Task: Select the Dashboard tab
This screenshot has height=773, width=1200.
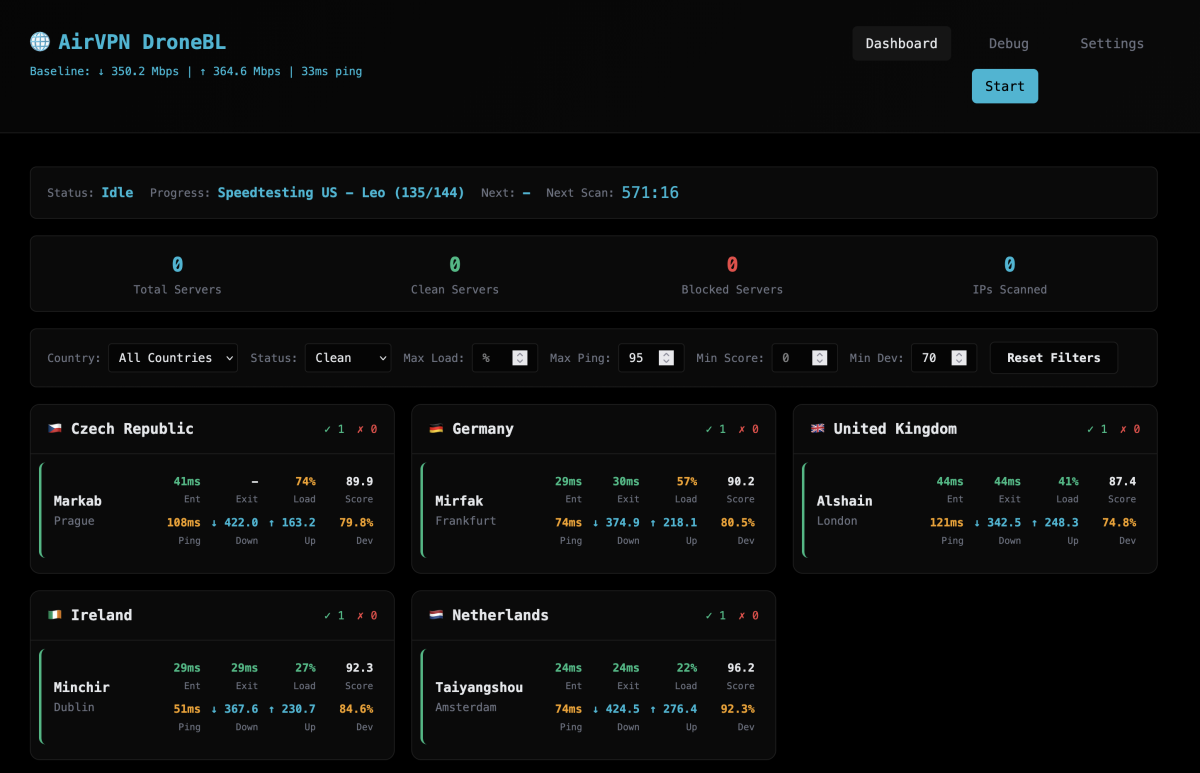Action: pyautogui.click(x=901, y=44)
